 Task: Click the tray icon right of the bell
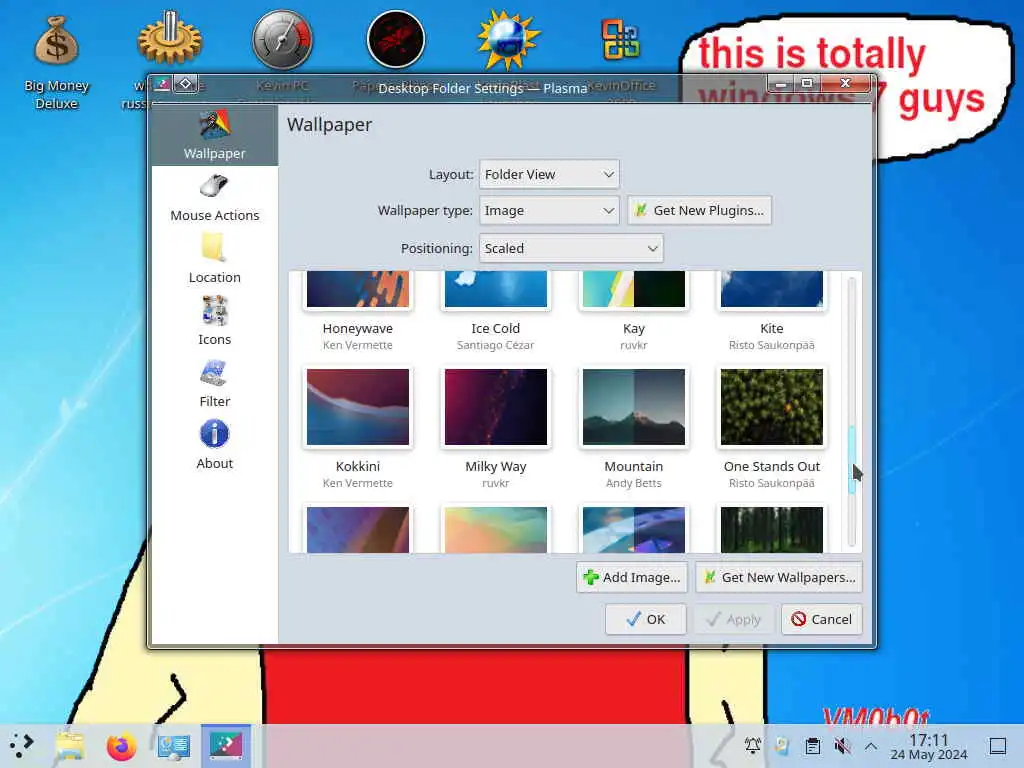tap(782, 745)
